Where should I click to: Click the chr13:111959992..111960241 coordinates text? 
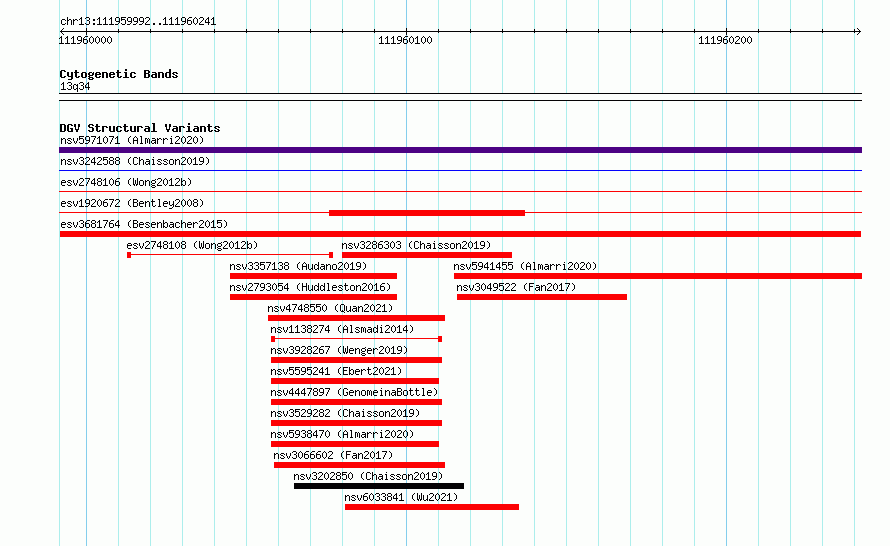point(138,22)
